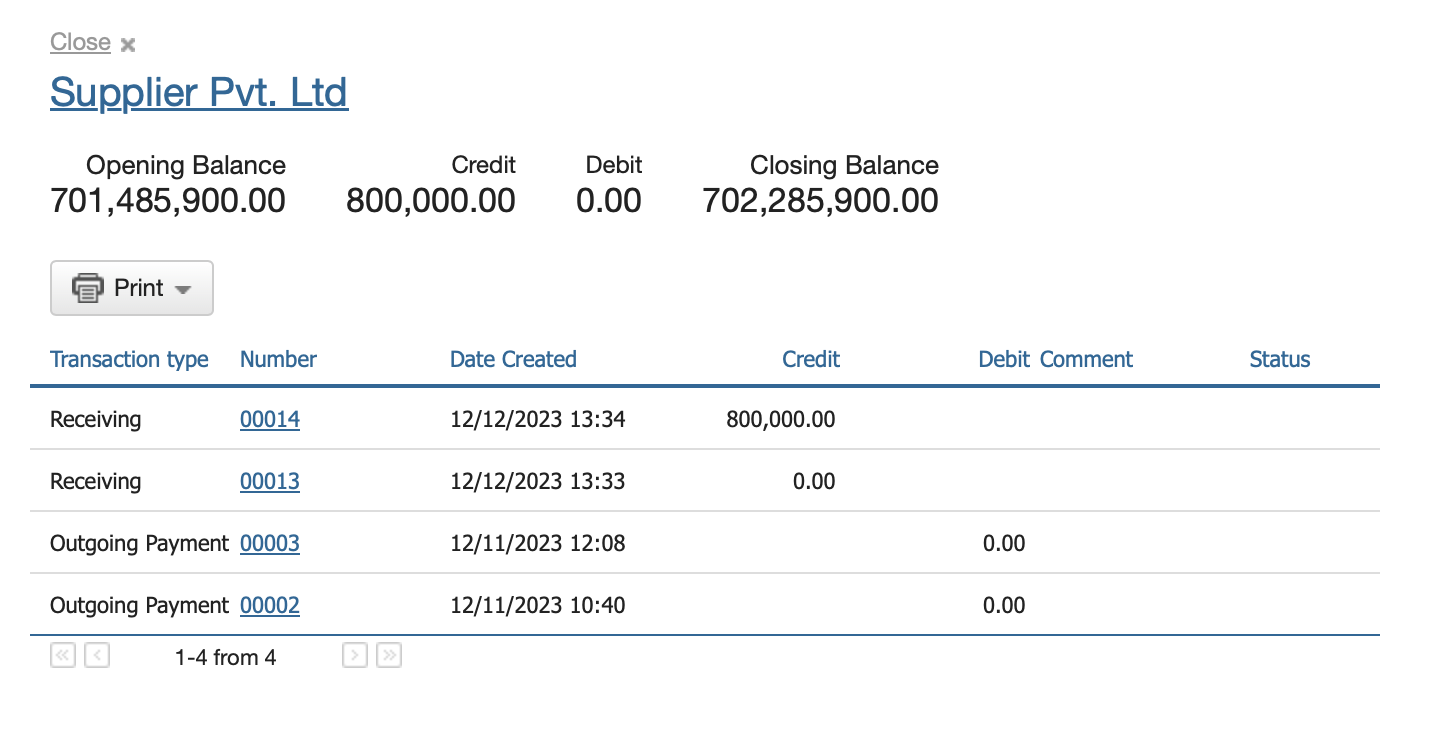Open Supplier Pvt. Ltd link

[x=199, y=92]
